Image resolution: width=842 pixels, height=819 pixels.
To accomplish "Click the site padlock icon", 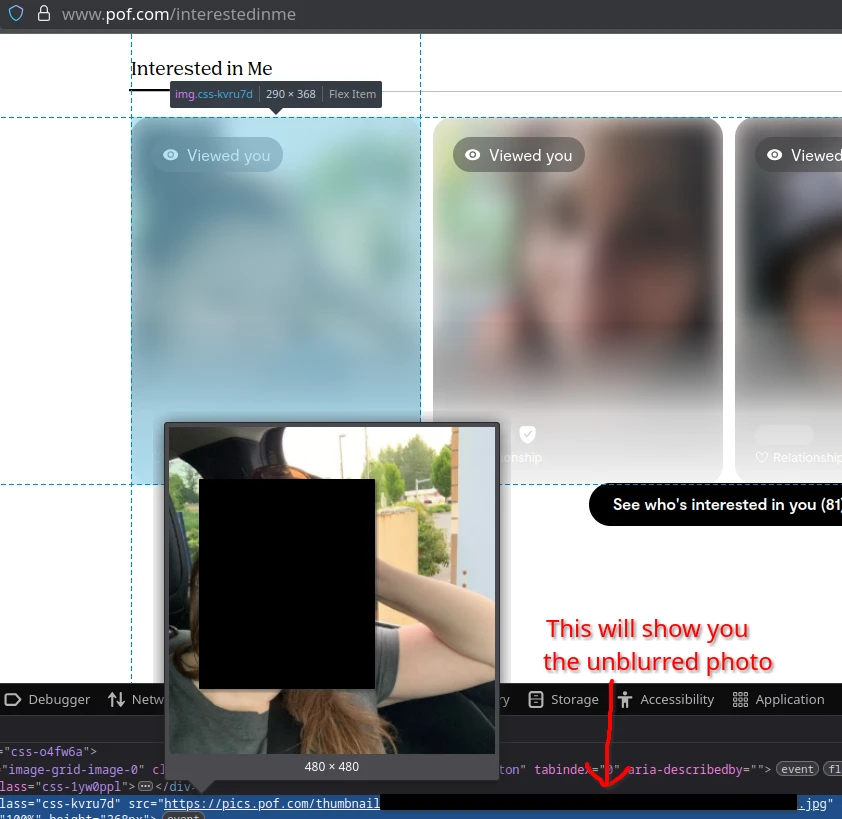I will point(43,14).
